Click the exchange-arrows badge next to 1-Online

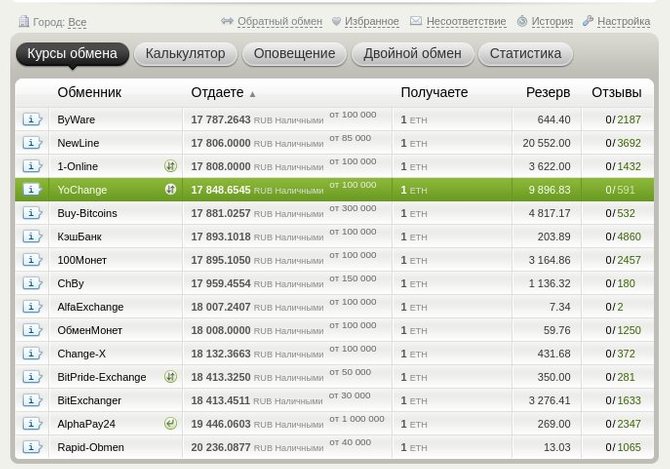coord(170,166)
